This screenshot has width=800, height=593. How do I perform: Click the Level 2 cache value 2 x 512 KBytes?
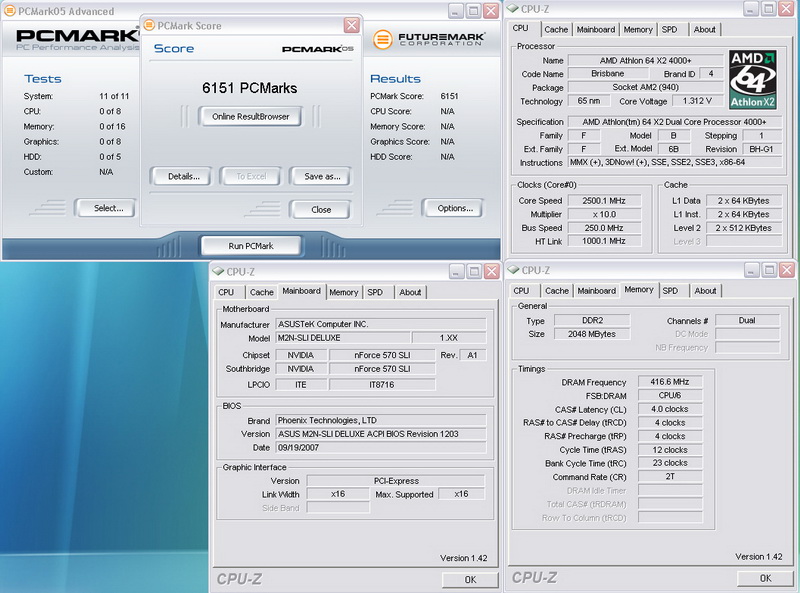click(x=743, y=228)
